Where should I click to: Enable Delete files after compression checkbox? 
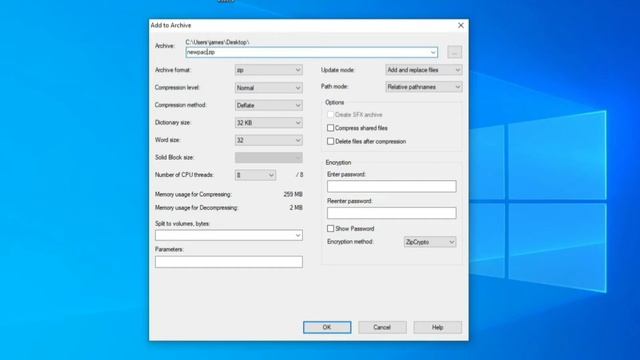coord(330,141)
